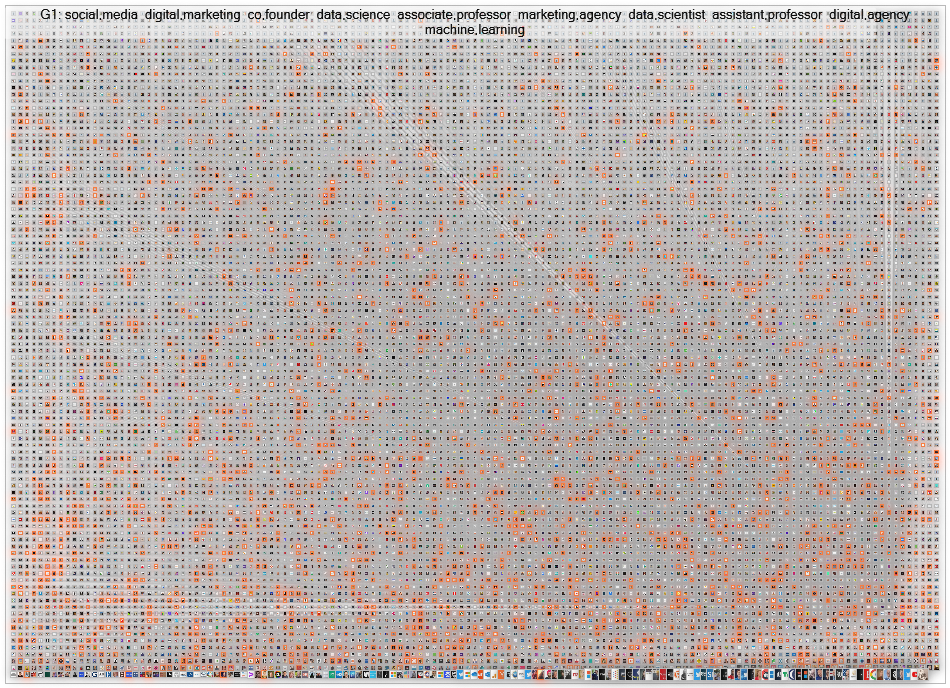Select the multicolored Google G node thumbnail

[x=873, y=675]
